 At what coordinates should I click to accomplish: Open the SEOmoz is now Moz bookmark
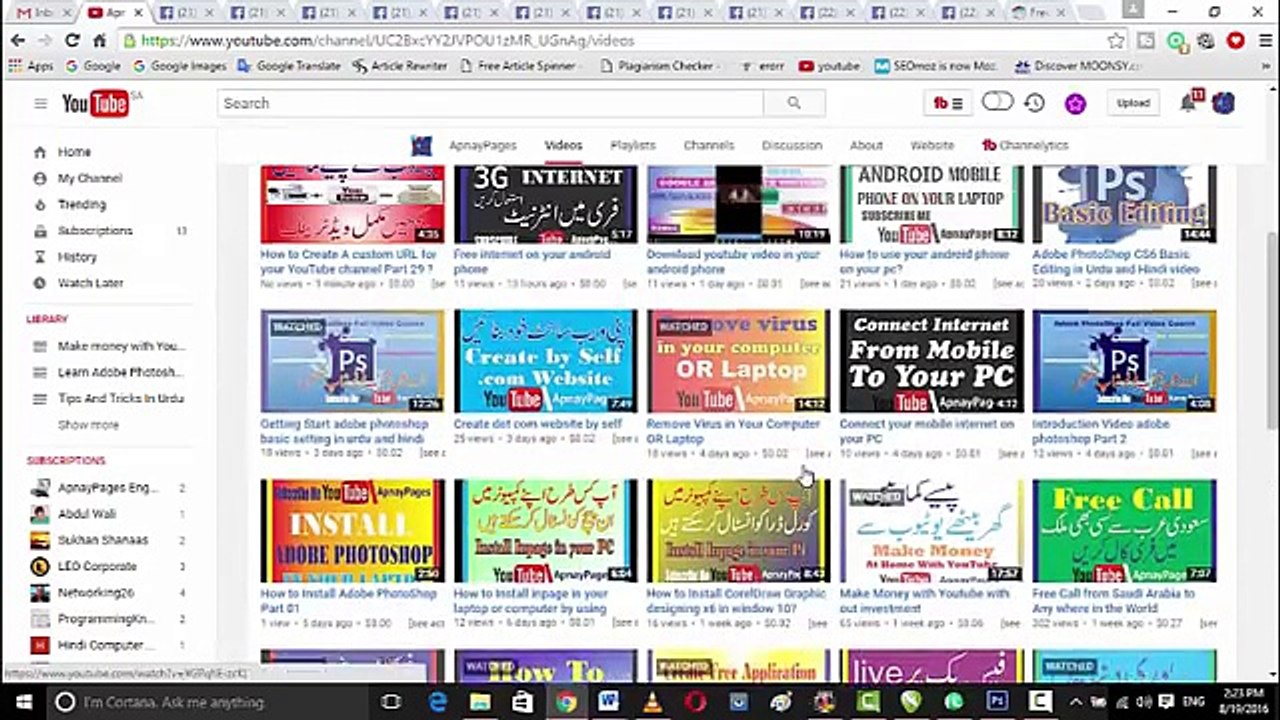936,66
